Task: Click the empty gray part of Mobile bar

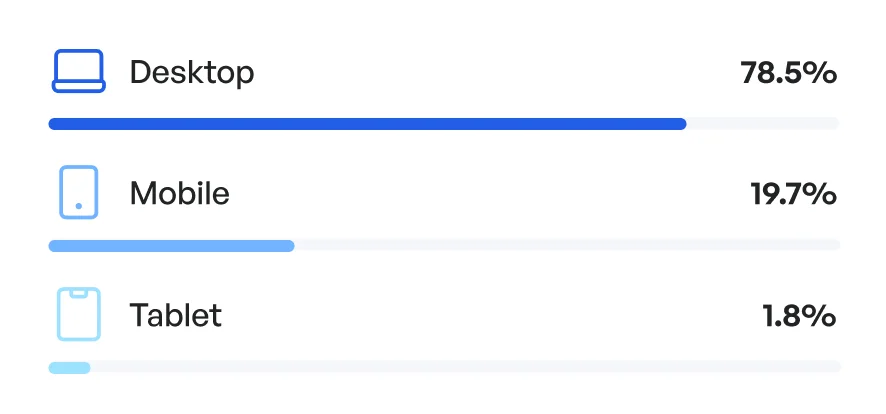Action: pos(567,245)
